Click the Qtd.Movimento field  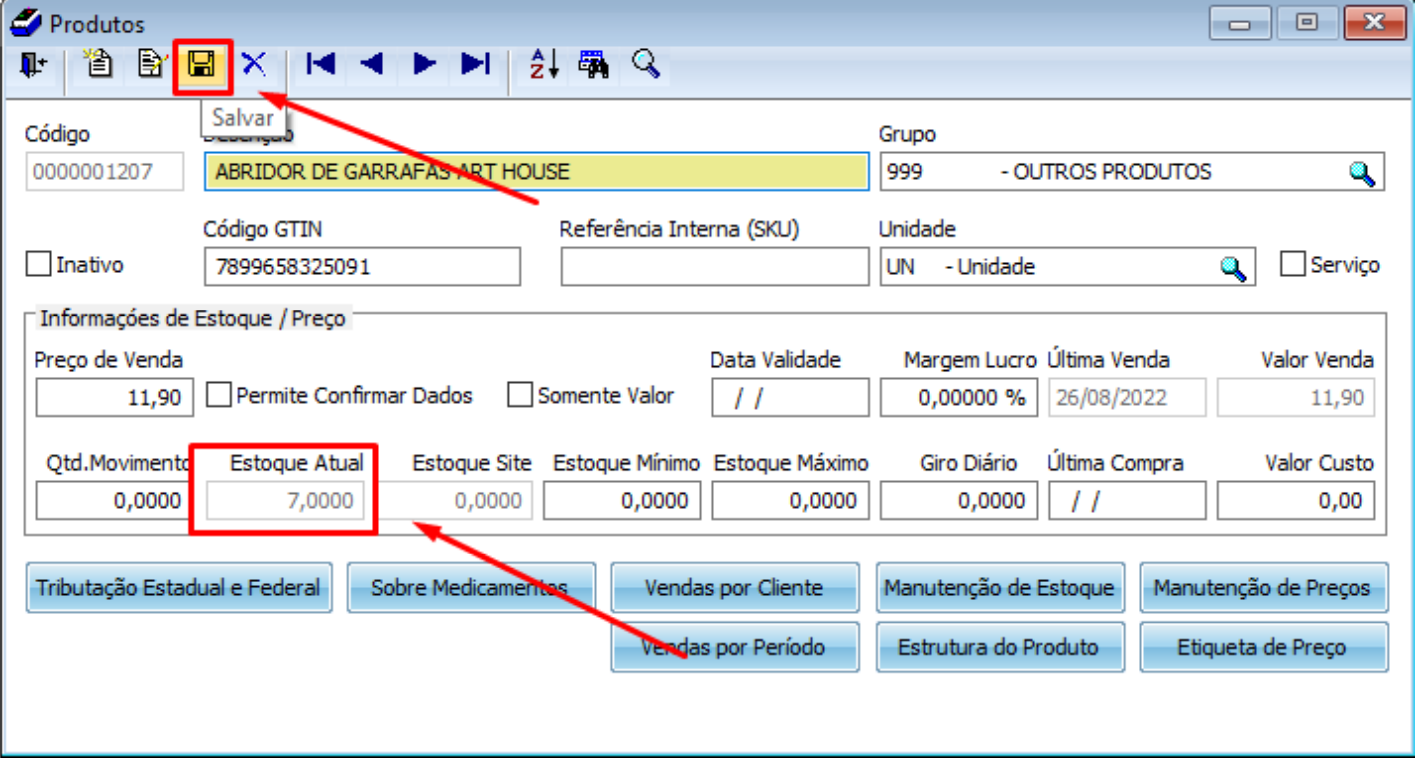tap(114, 501)
